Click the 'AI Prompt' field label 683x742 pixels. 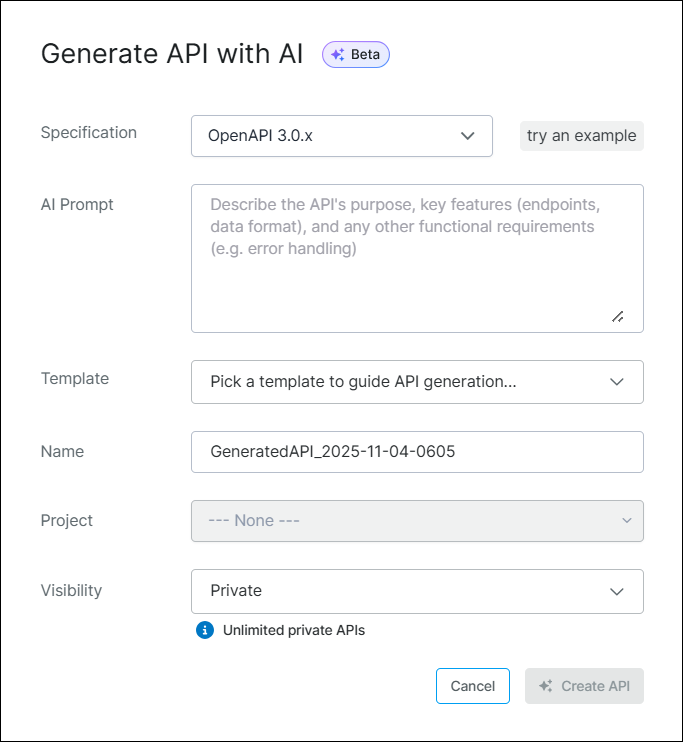point(77,204)
